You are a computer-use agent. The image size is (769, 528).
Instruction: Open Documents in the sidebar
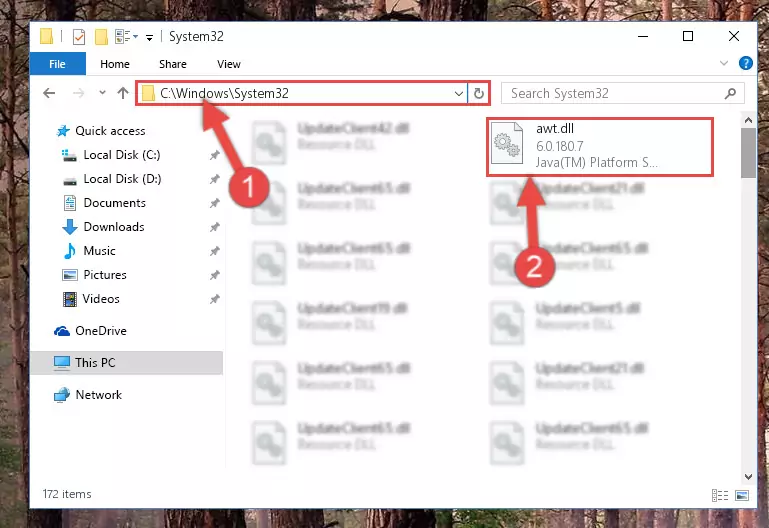[114, 203]
